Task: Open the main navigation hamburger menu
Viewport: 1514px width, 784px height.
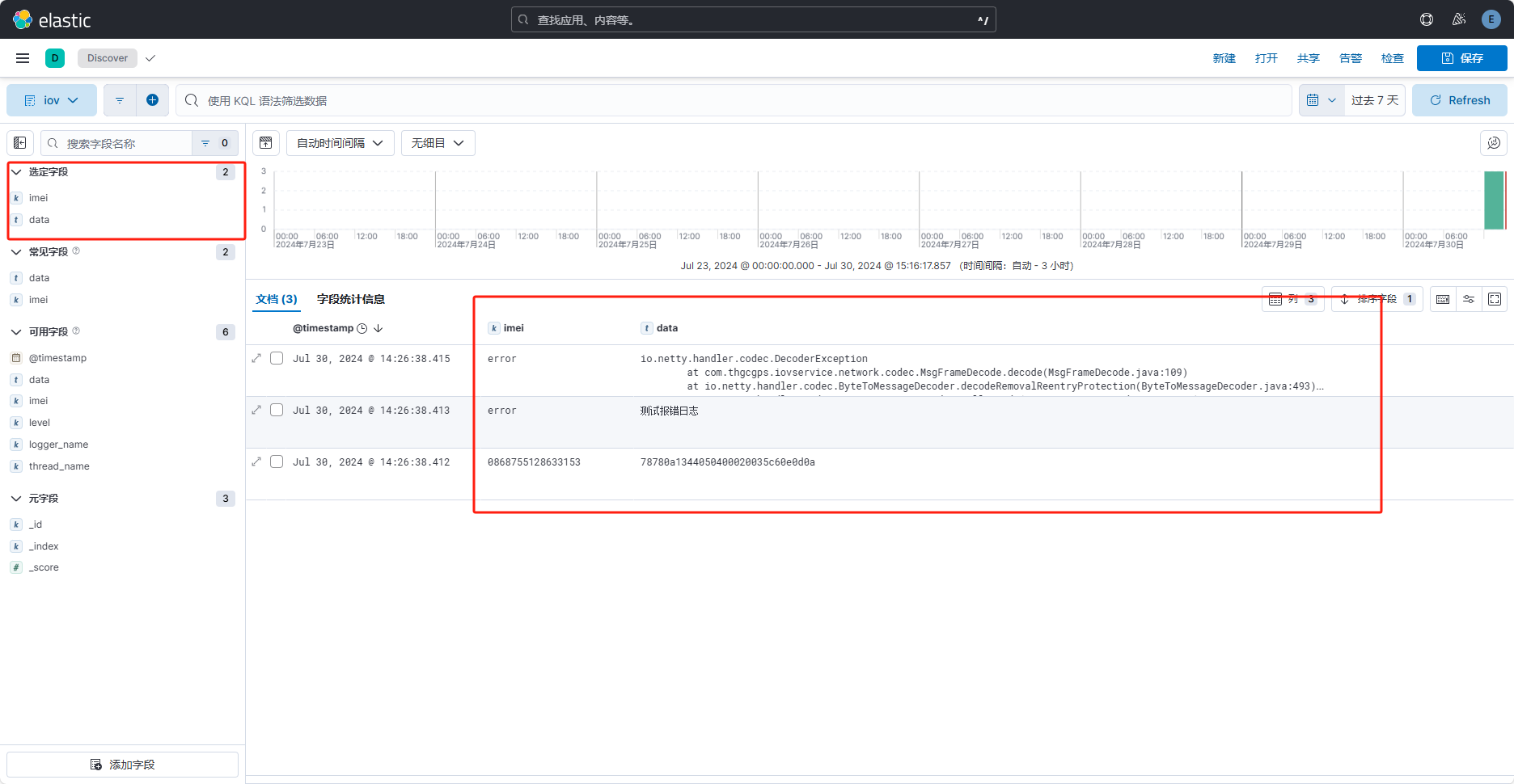Action: tap(23, 58)
